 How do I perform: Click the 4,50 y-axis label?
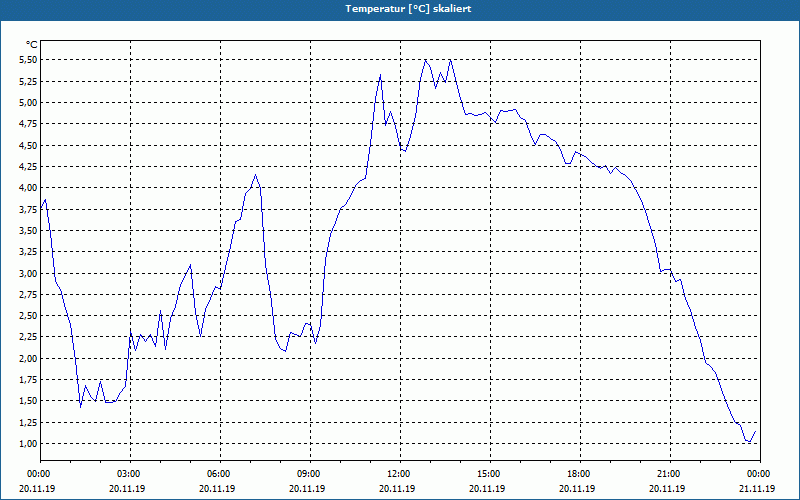[28, 145]
